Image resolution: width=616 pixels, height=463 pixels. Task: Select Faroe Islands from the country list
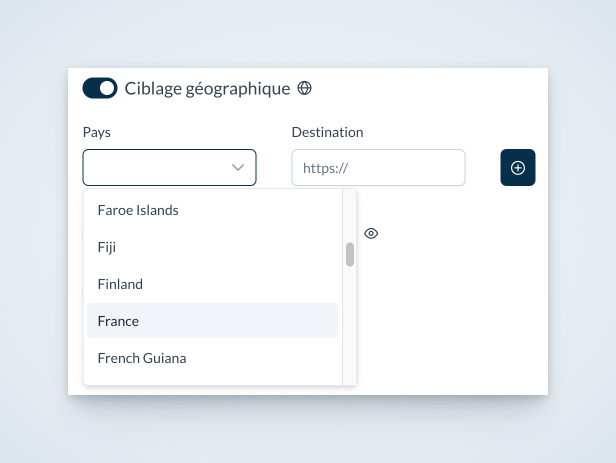click(x=213, y=210)
